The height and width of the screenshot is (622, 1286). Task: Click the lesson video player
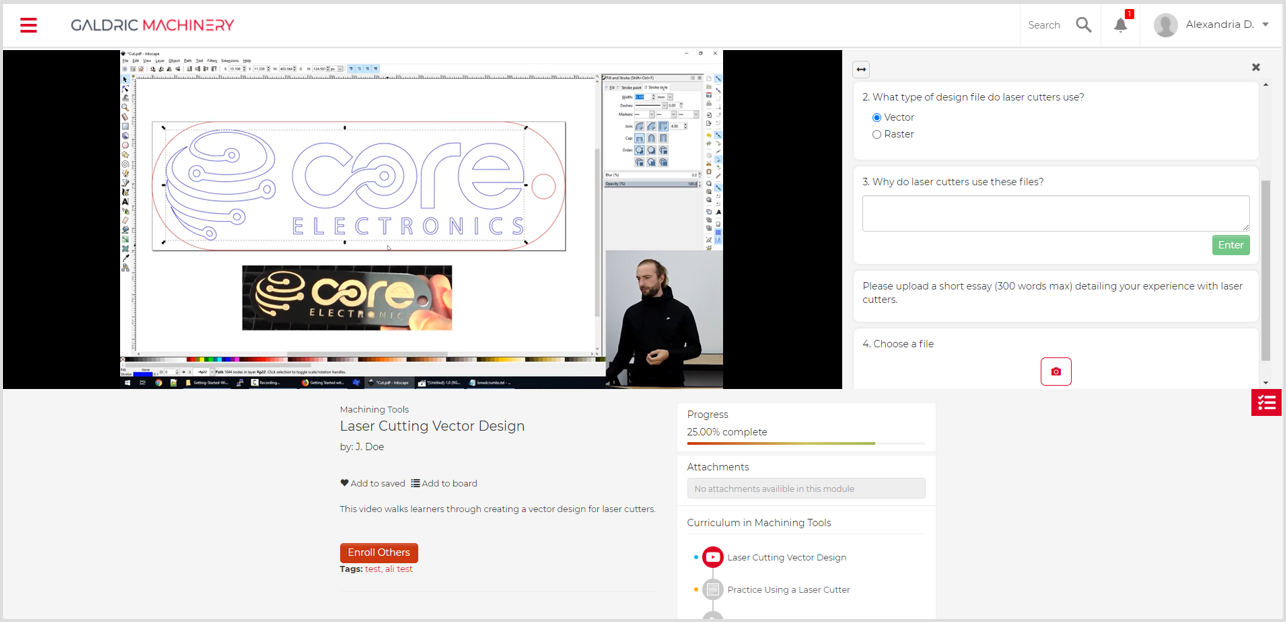(421, 218)
